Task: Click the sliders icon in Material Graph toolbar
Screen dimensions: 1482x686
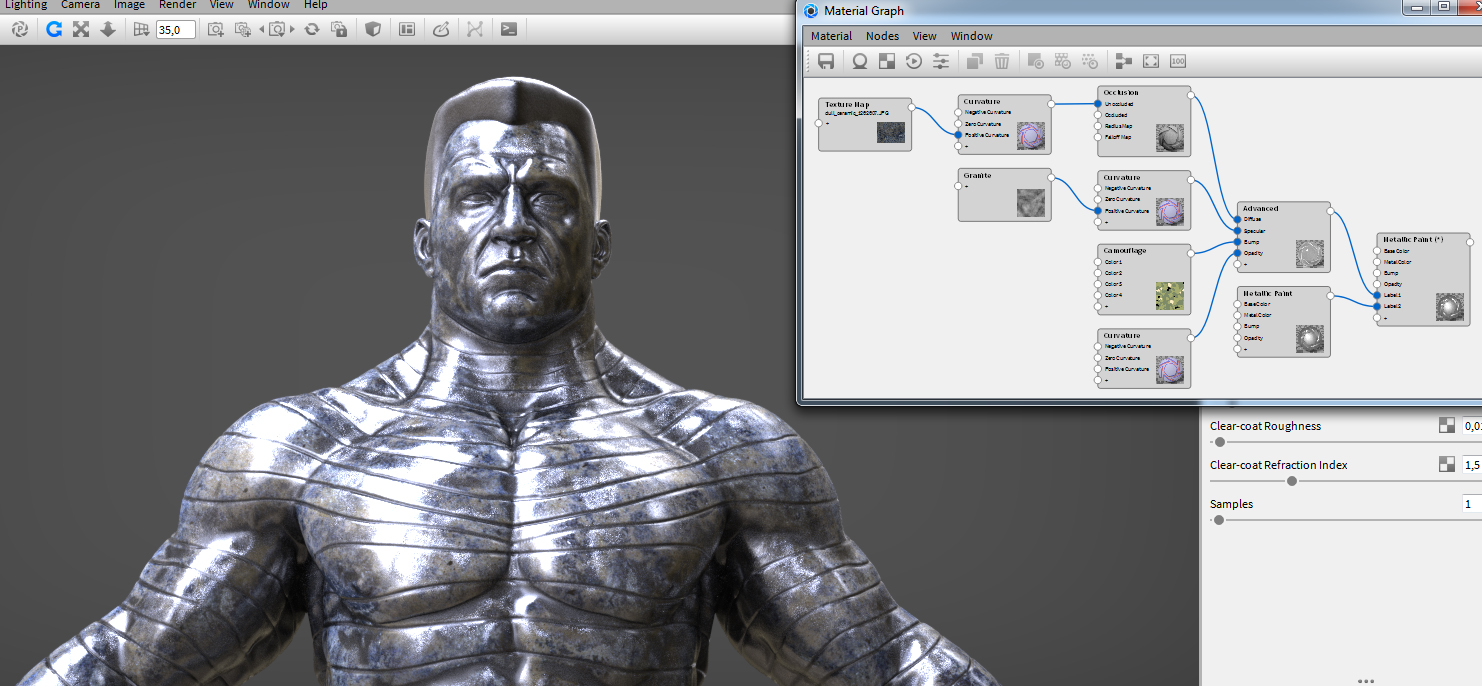Action: pyautogui.click(x=941, y=61)
